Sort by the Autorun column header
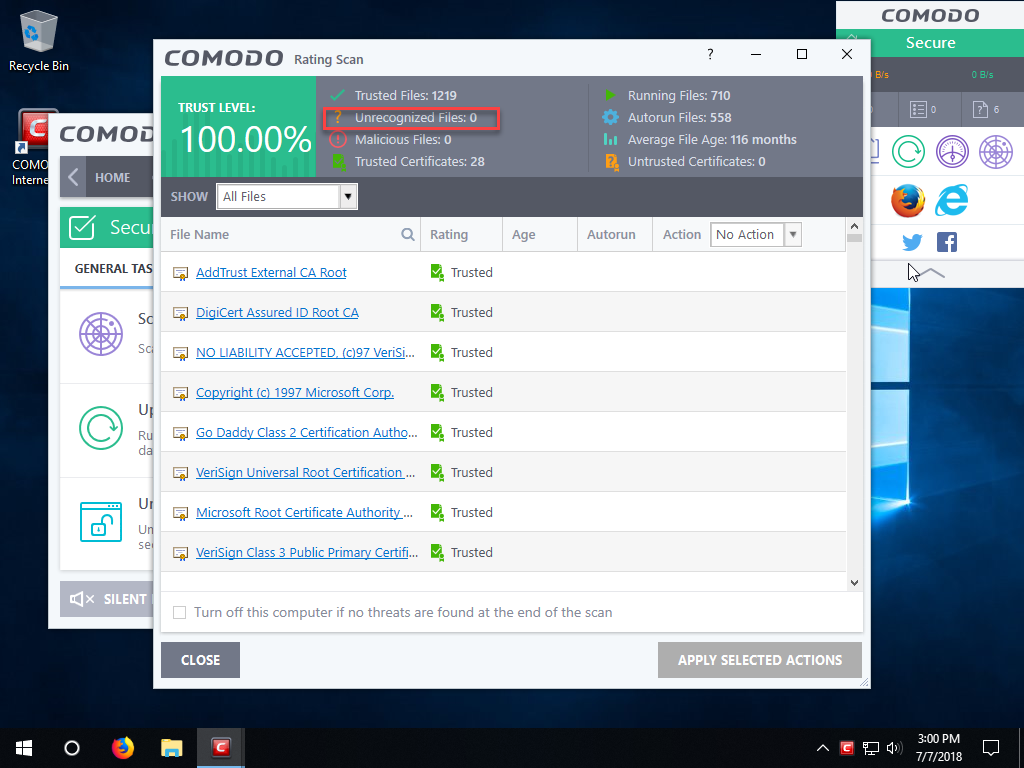The height and width of the screenshot is (768, 1024). (611, 234)
